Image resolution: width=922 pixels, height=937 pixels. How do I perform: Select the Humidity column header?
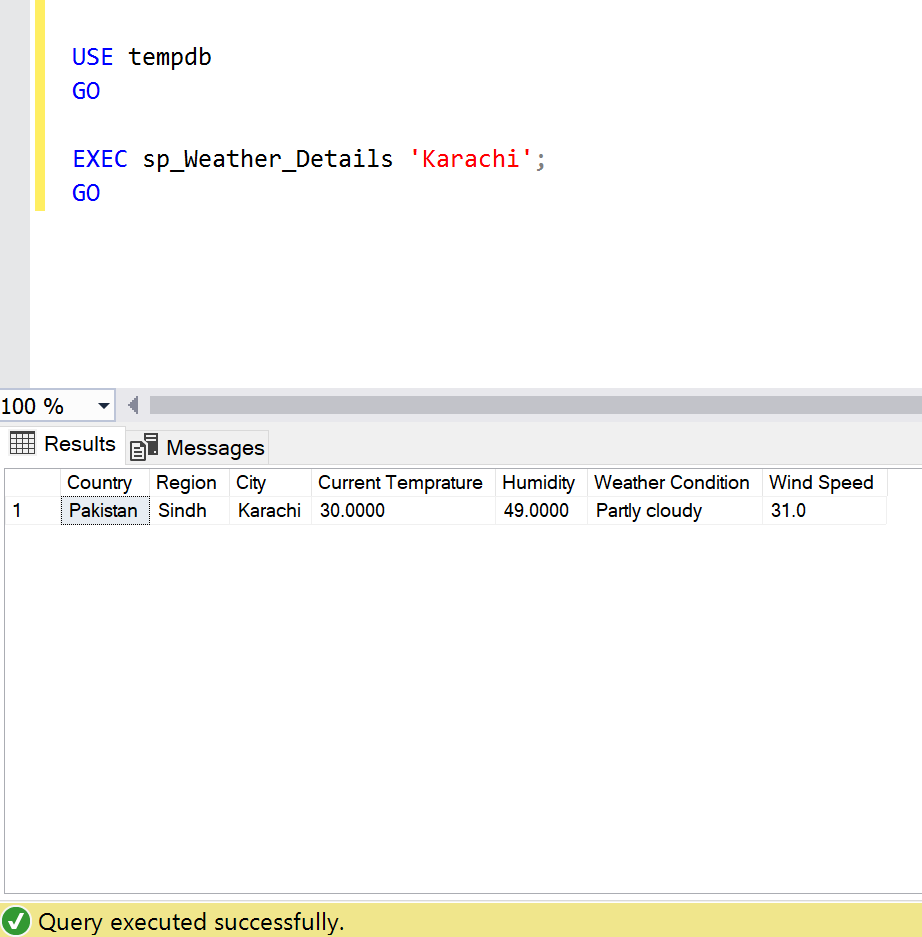(x=540, y=483)
